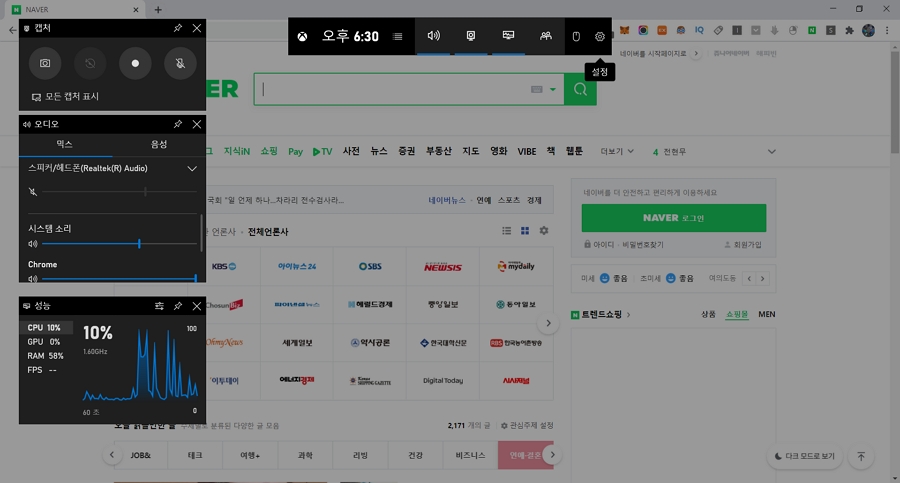The width and height of the screenshot is (900, 483).
Task: Start recording with the record dot button
Action: point(135,63)
